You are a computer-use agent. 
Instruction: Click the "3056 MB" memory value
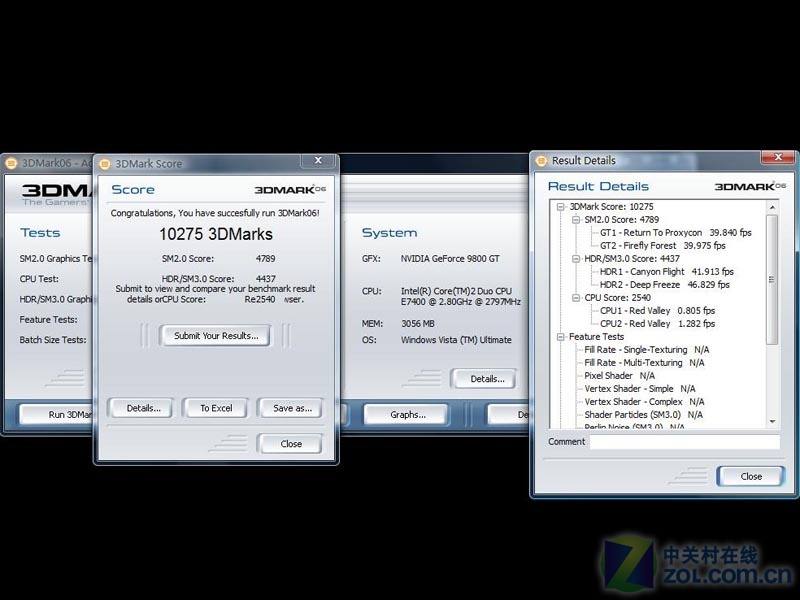[418, 323]
